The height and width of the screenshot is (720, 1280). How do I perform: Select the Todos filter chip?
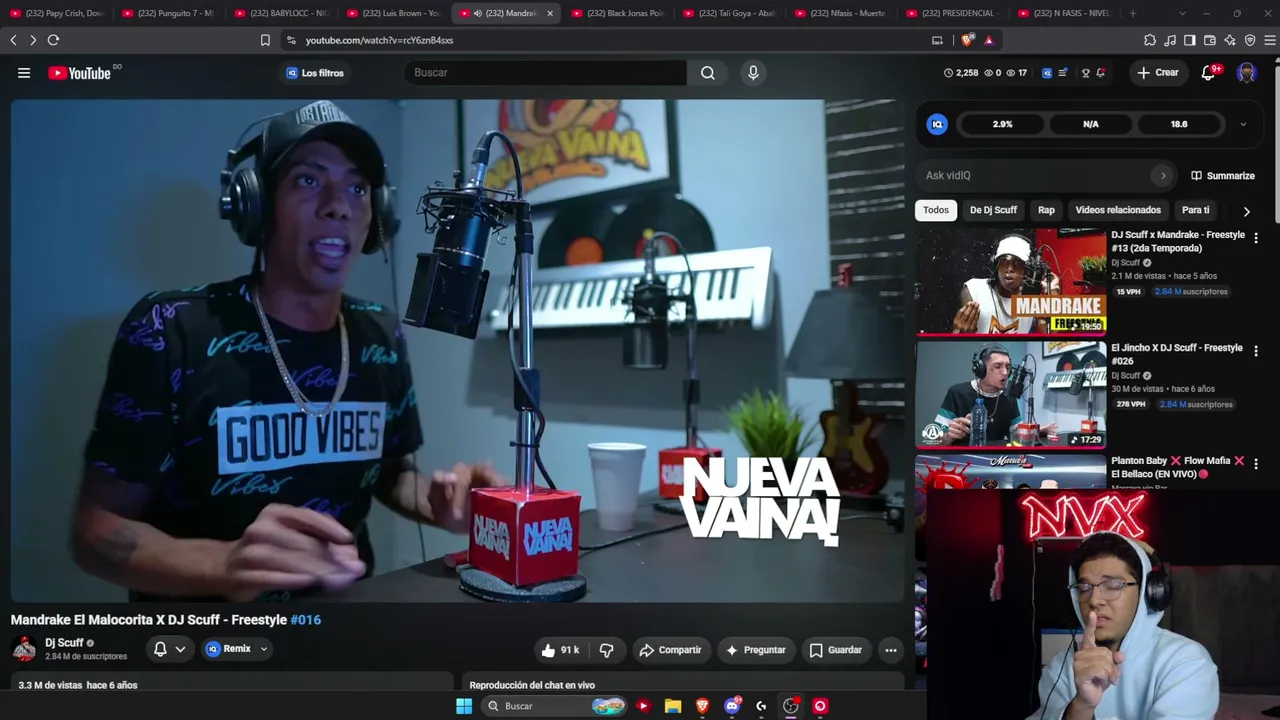pos(936,210)
